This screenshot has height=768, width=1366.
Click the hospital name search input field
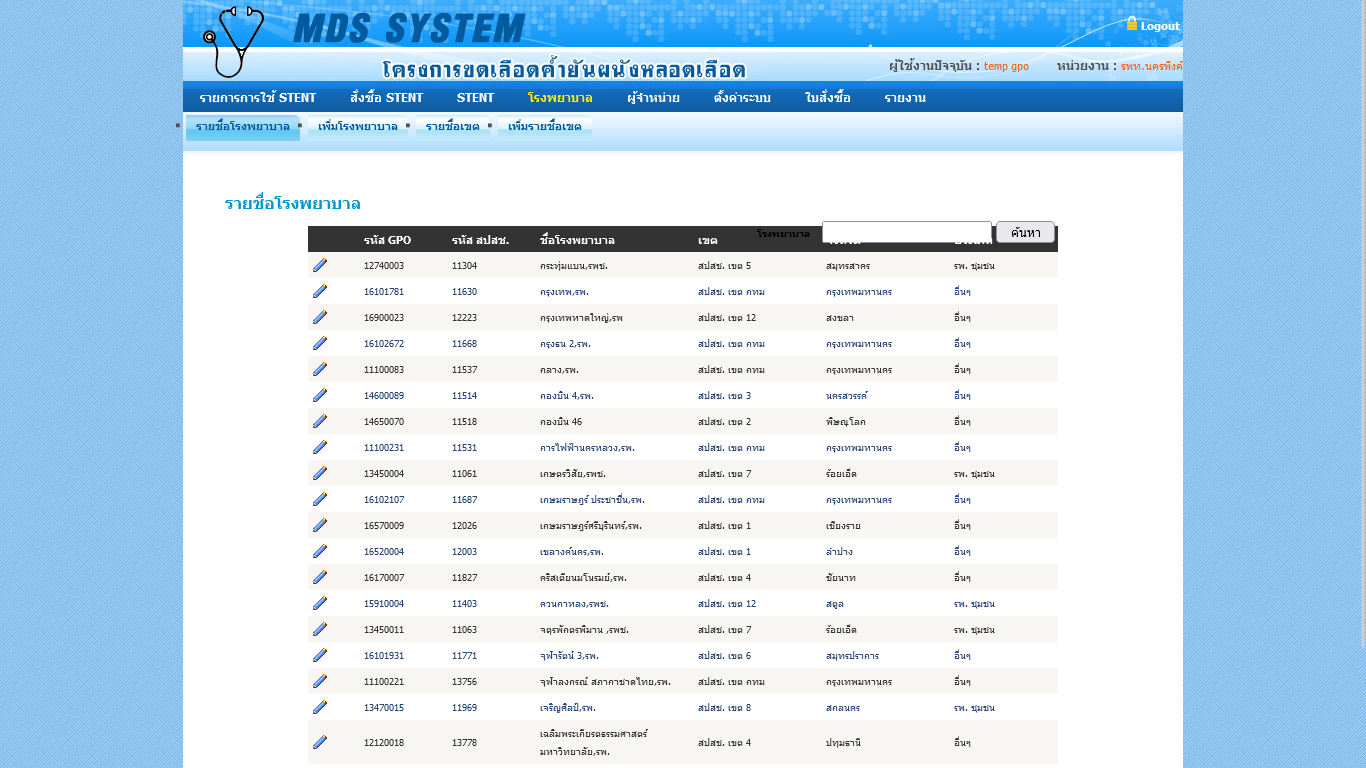pos(906,232)
